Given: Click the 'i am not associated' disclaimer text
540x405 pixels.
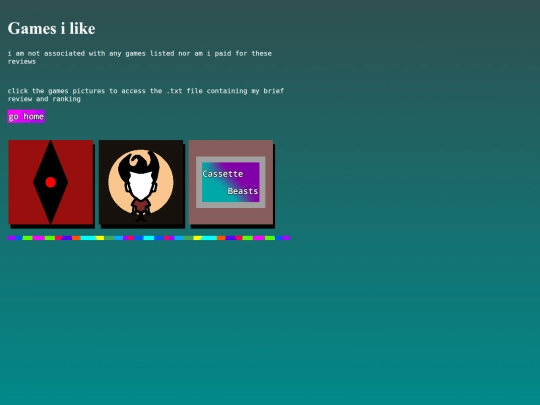Looking at the screenshot, I should [x=139, y=57].
